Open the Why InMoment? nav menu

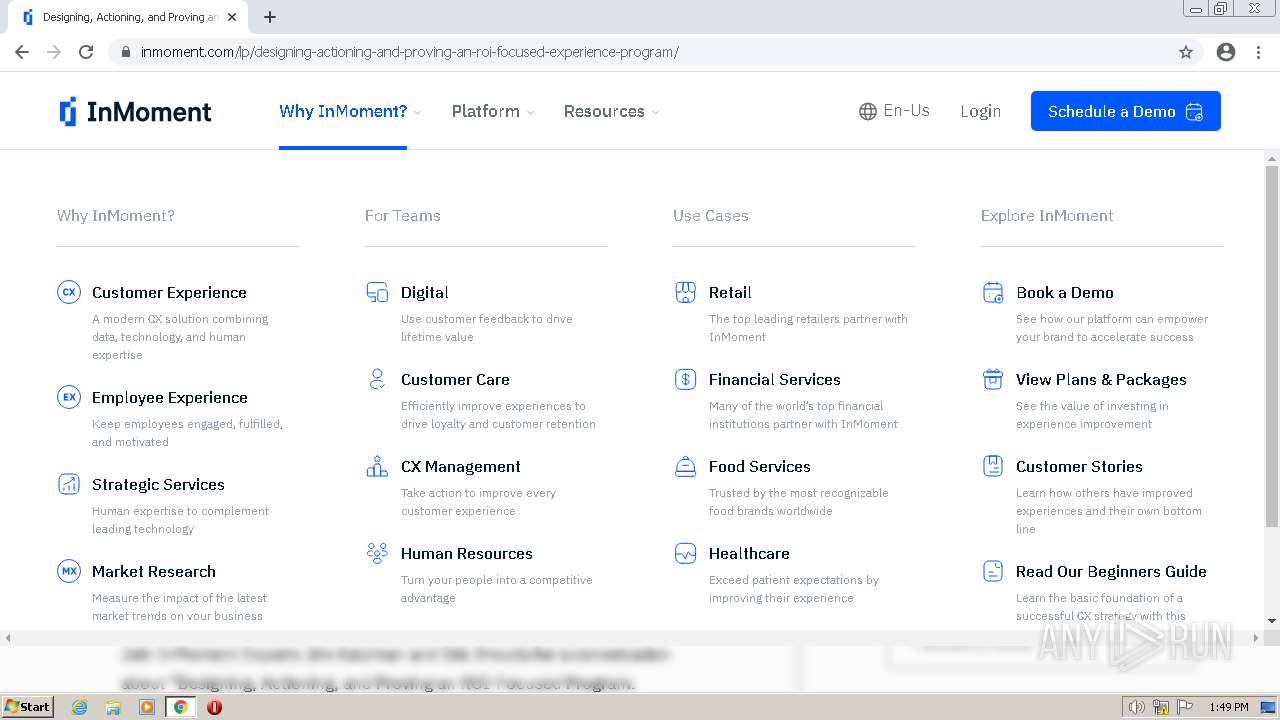(x=343, y=111)
